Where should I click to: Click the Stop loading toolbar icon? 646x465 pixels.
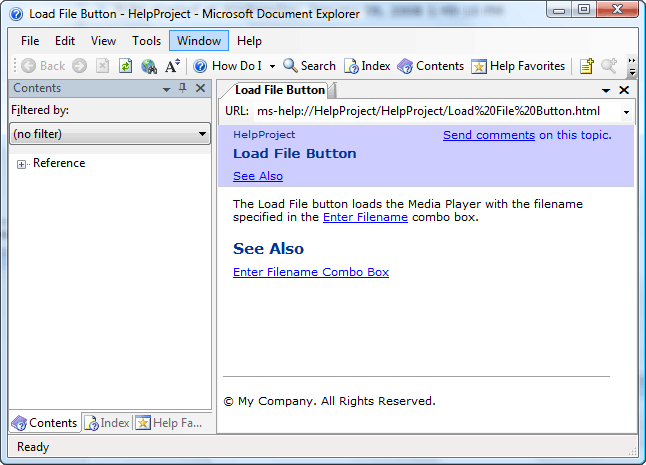point(103,66)
